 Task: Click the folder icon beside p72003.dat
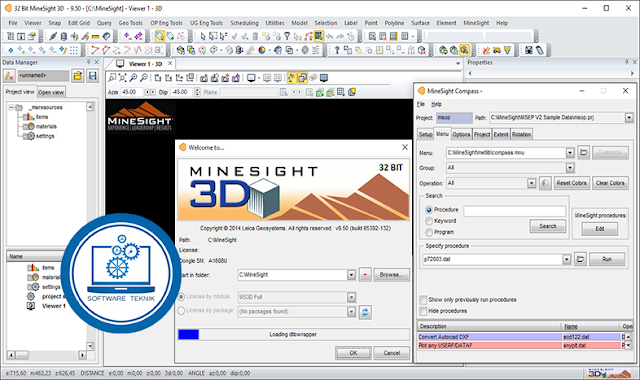click(580, 259)
